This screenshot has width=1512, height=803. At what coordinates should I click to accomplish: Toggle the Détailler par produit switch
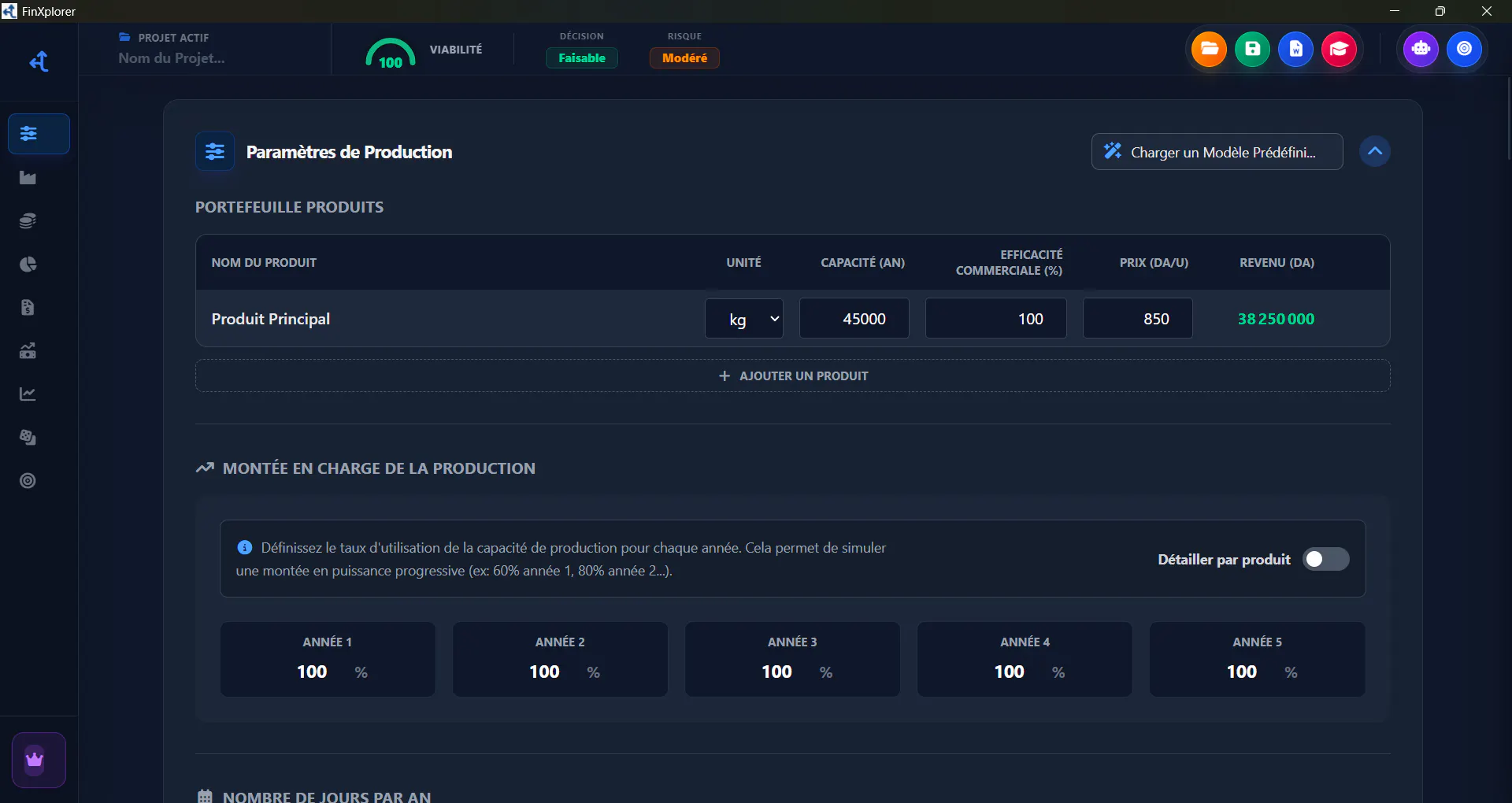(x=1326, y=559)
